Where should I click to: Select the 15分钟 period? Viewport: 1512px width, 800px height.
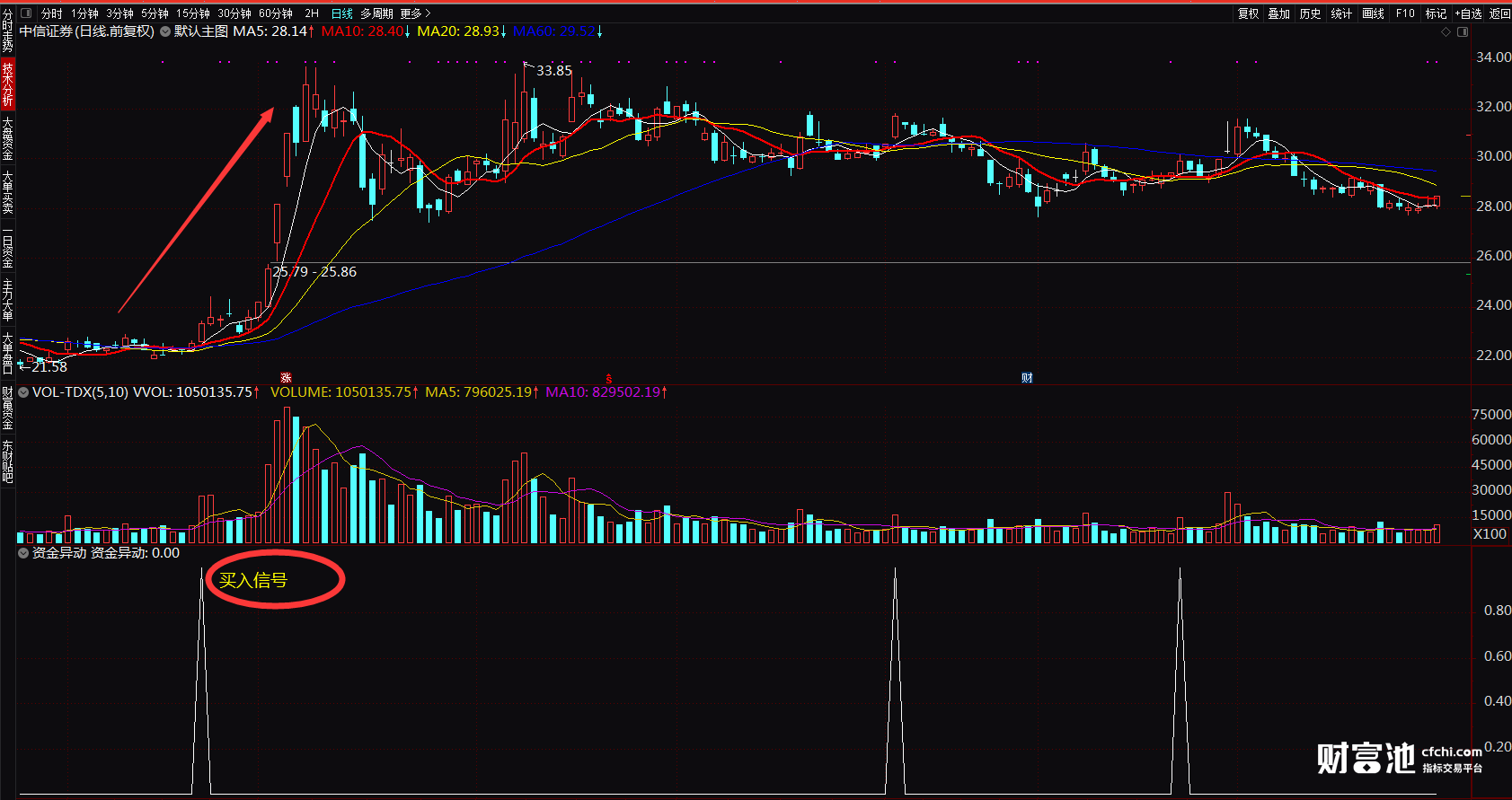coord(192,13)
